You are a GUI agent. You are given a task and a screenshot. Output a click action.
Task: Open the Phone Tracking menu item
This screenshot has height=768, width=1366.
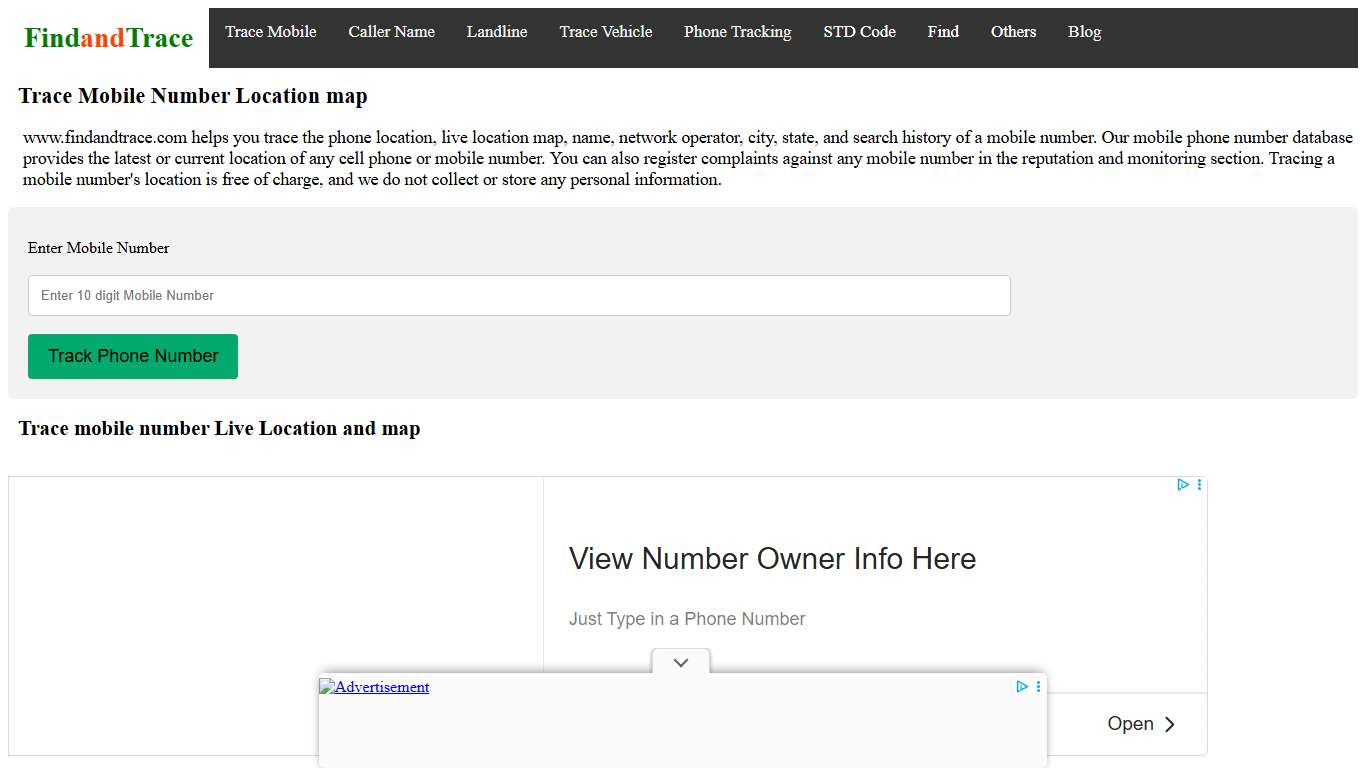pos(737,32)
